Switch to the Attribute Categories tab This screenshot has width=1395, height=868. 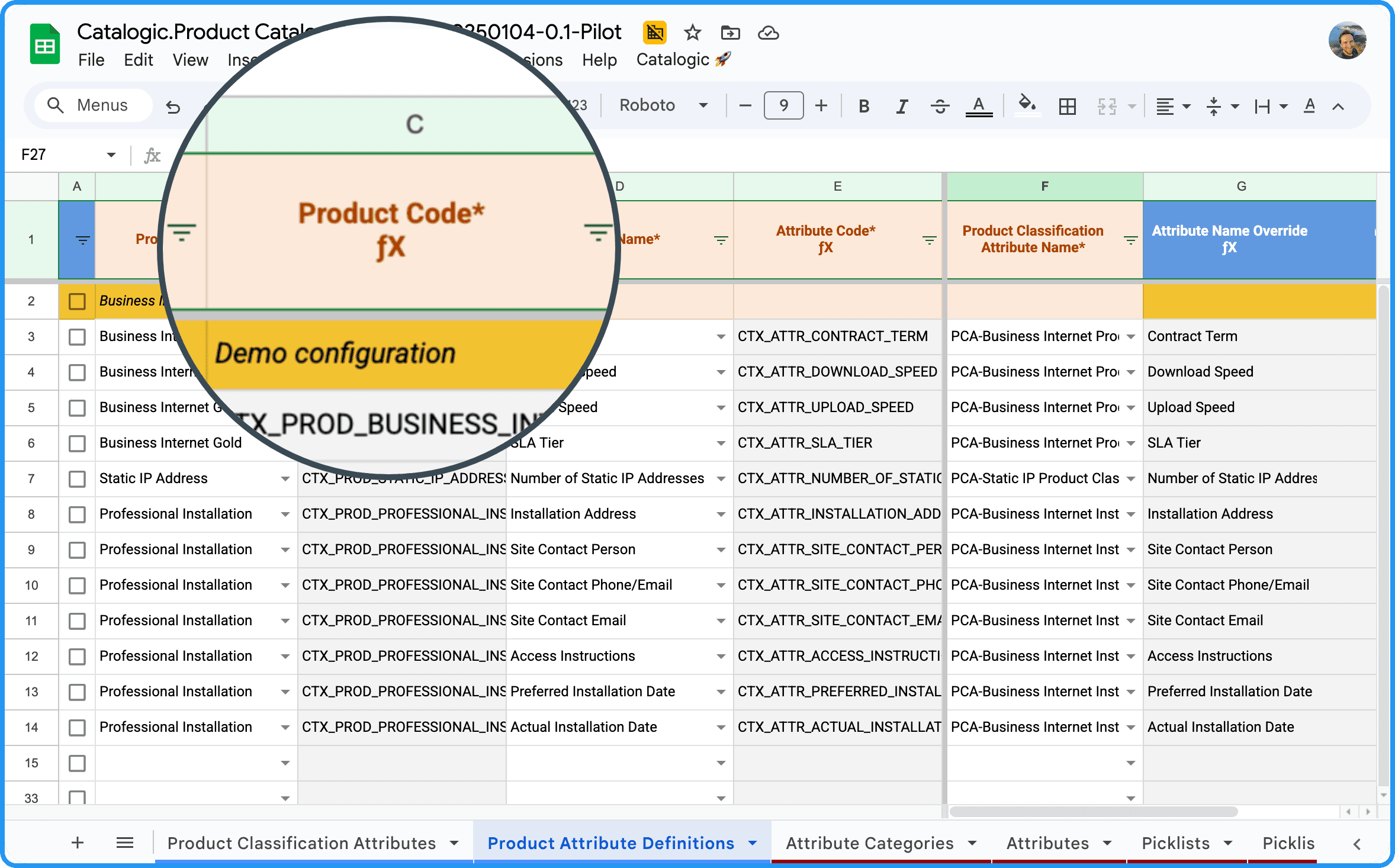coord(869,843)
